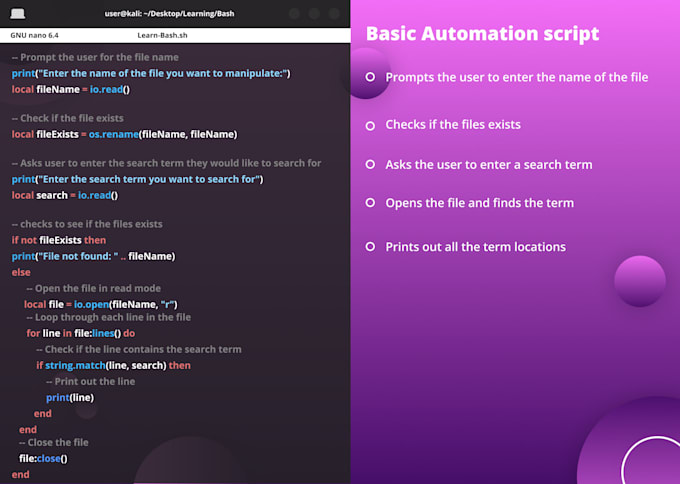Click the comment '-- Check if the line contains the search term'
Image resolution: width=680 pixels, height=484 pixels.
[x=139, y=349]
